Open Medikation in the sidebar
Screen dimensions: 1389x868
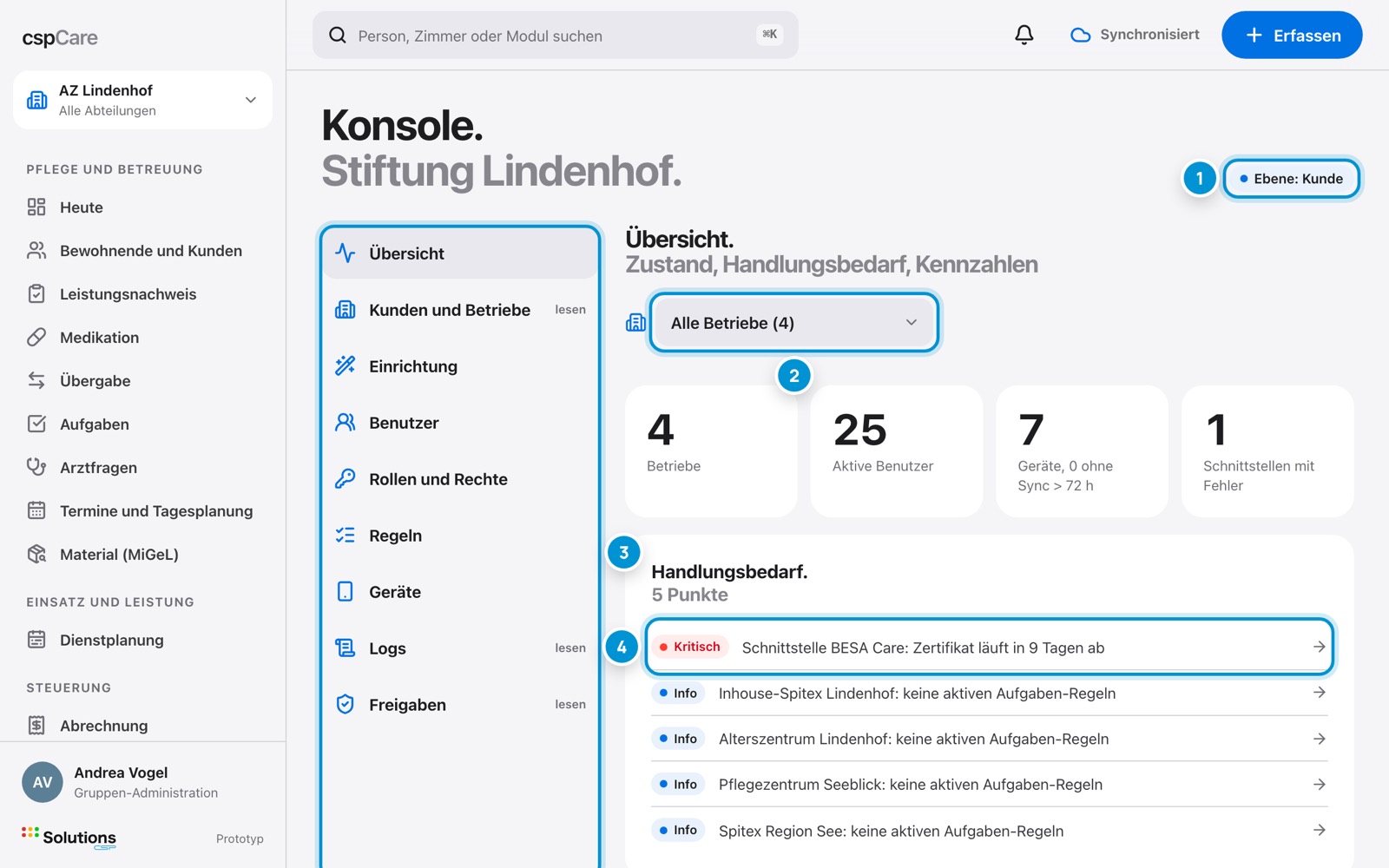142,337
